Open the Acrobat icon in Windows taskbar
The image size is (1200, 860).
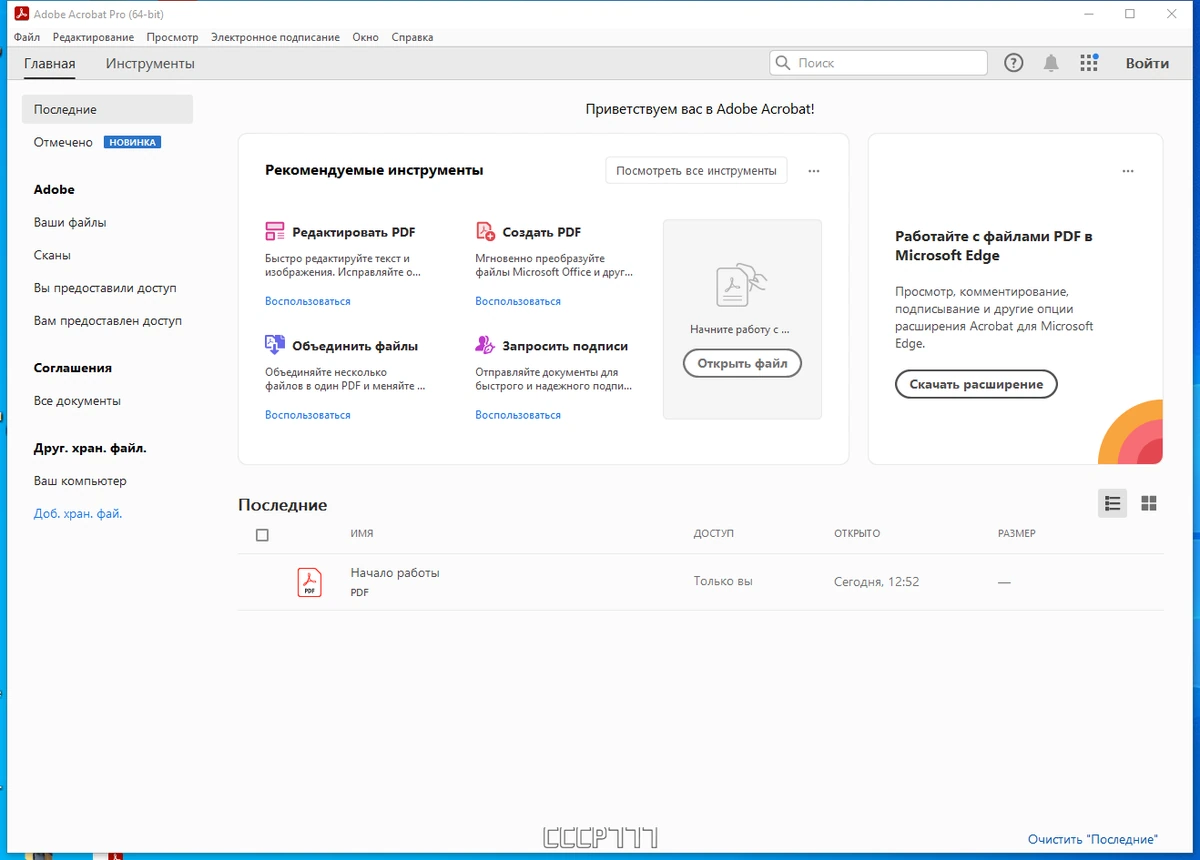tap(115, 855)
